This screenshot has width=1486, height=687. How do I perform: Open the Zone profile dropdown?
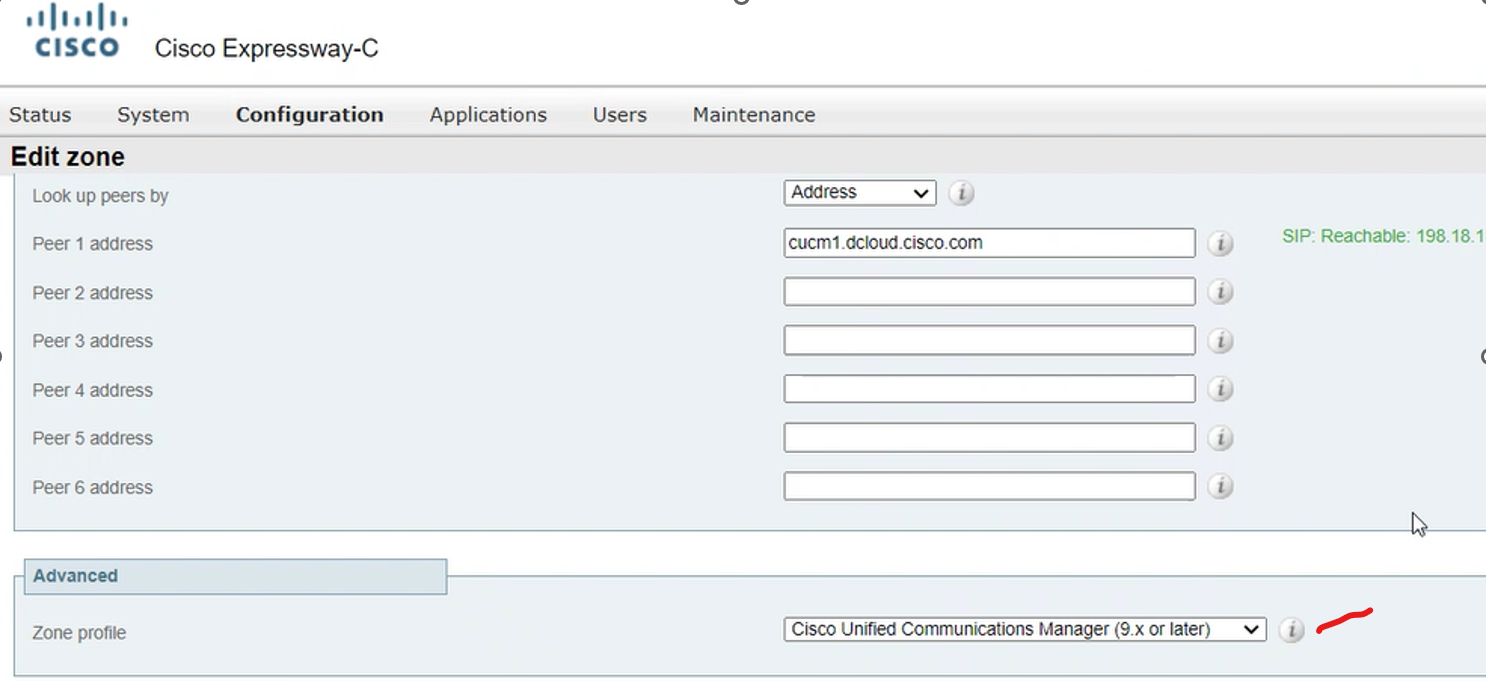[1025, 630]
